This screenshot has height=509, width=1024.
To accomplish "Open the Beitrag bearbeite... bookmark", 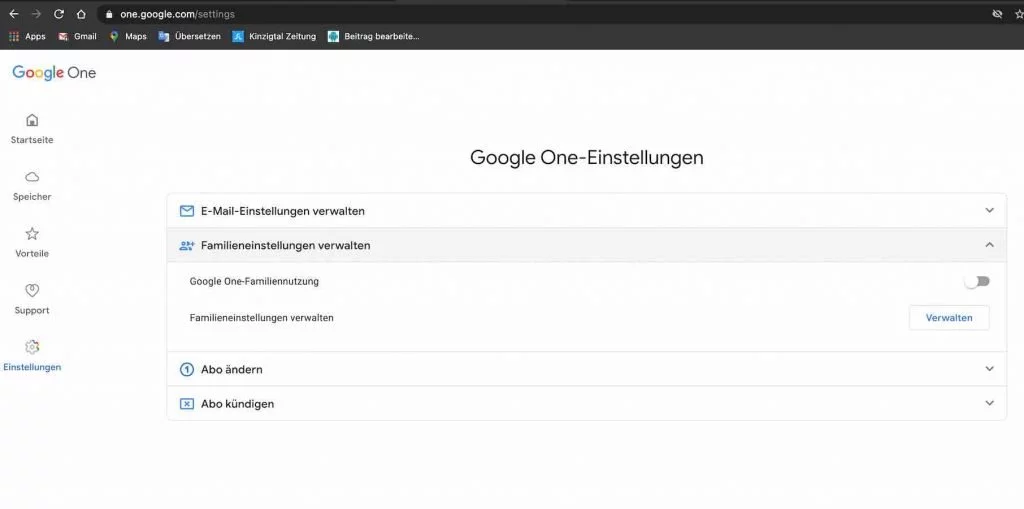I will click(374, 37).
